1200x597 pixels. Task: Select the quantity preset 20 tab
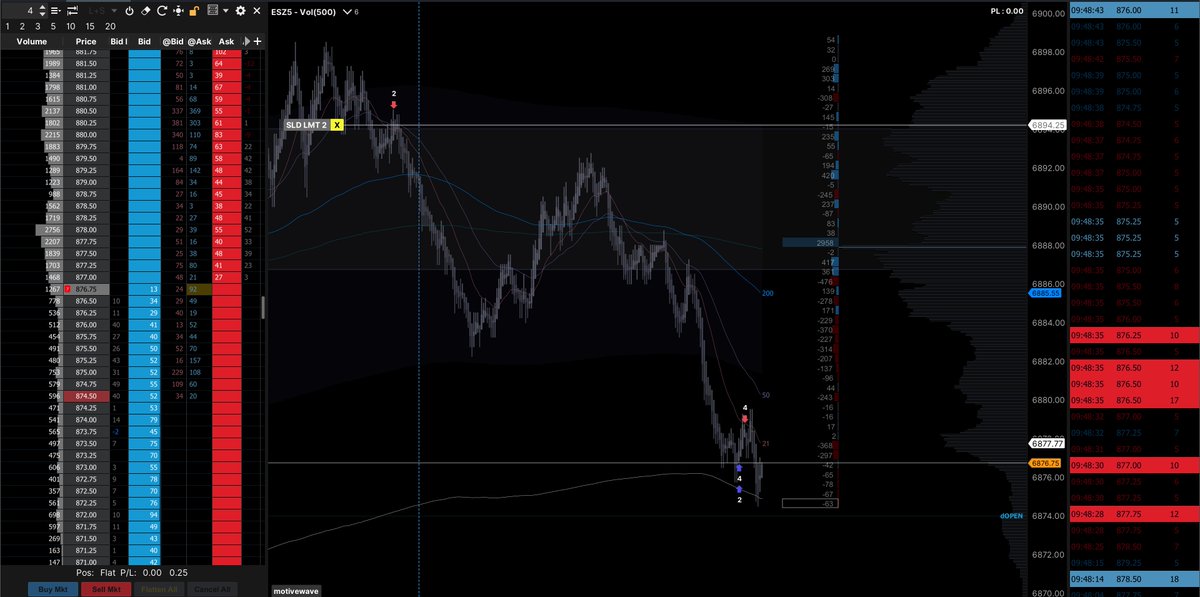[x=110, y=25]
